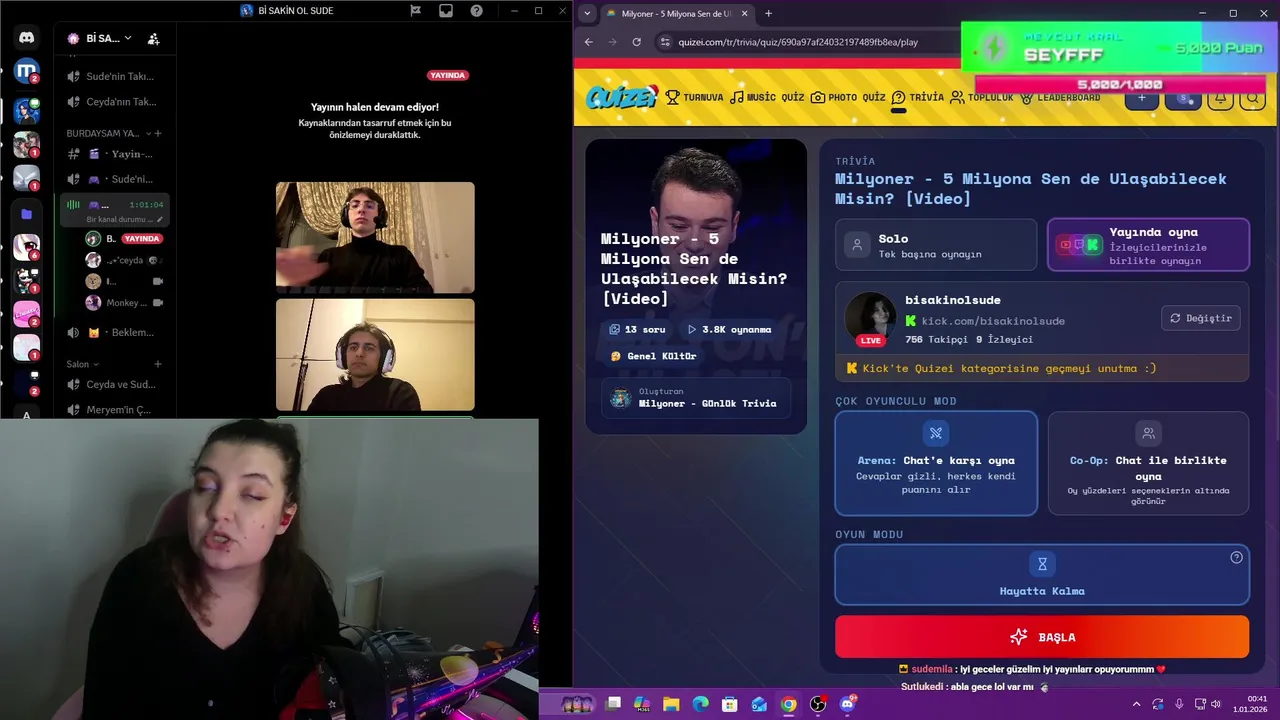Select Solo play mode
1280x720 pixels.
click(x=936, y=245)
